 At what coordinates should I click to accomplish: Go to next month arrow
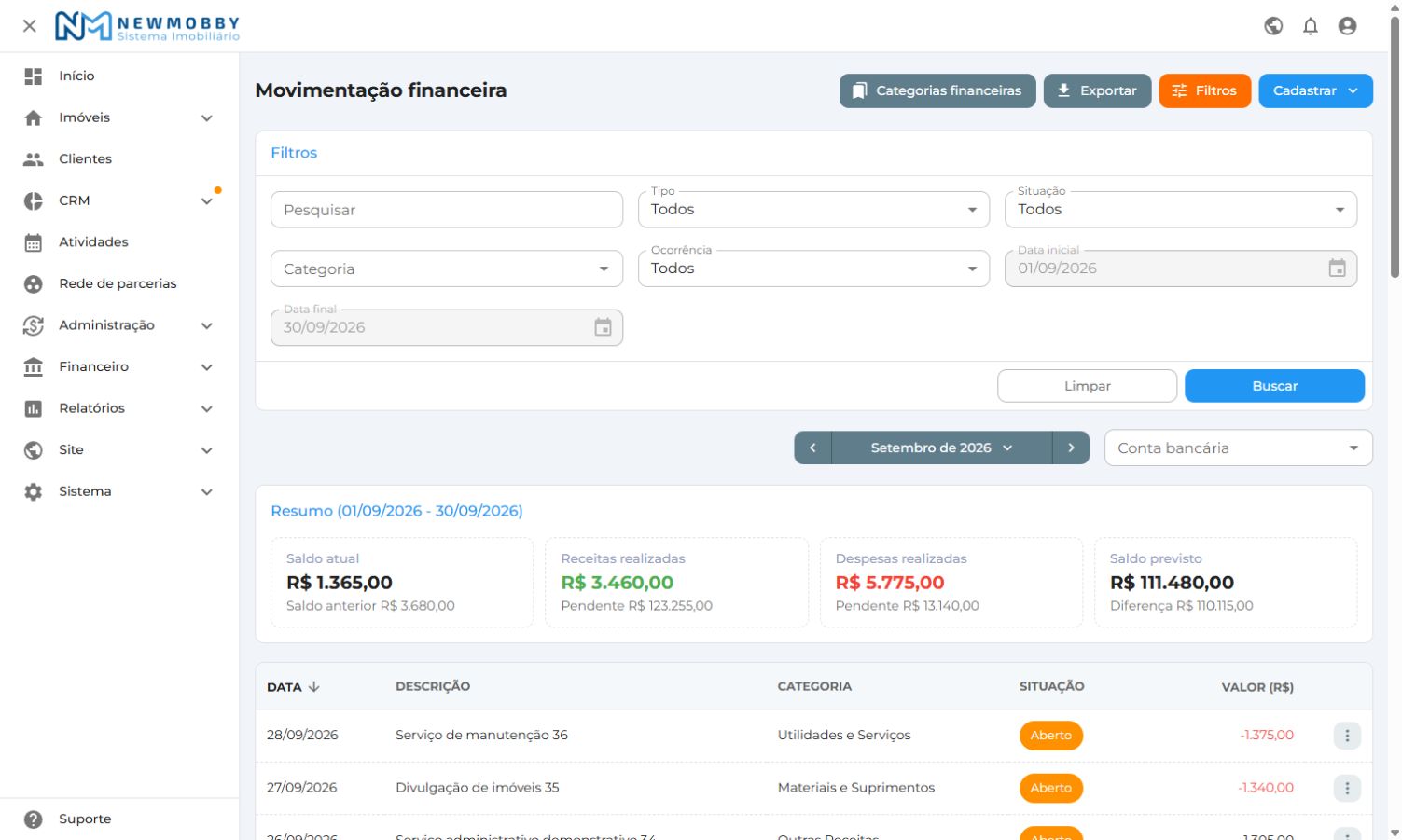[x=1071, y=448]
